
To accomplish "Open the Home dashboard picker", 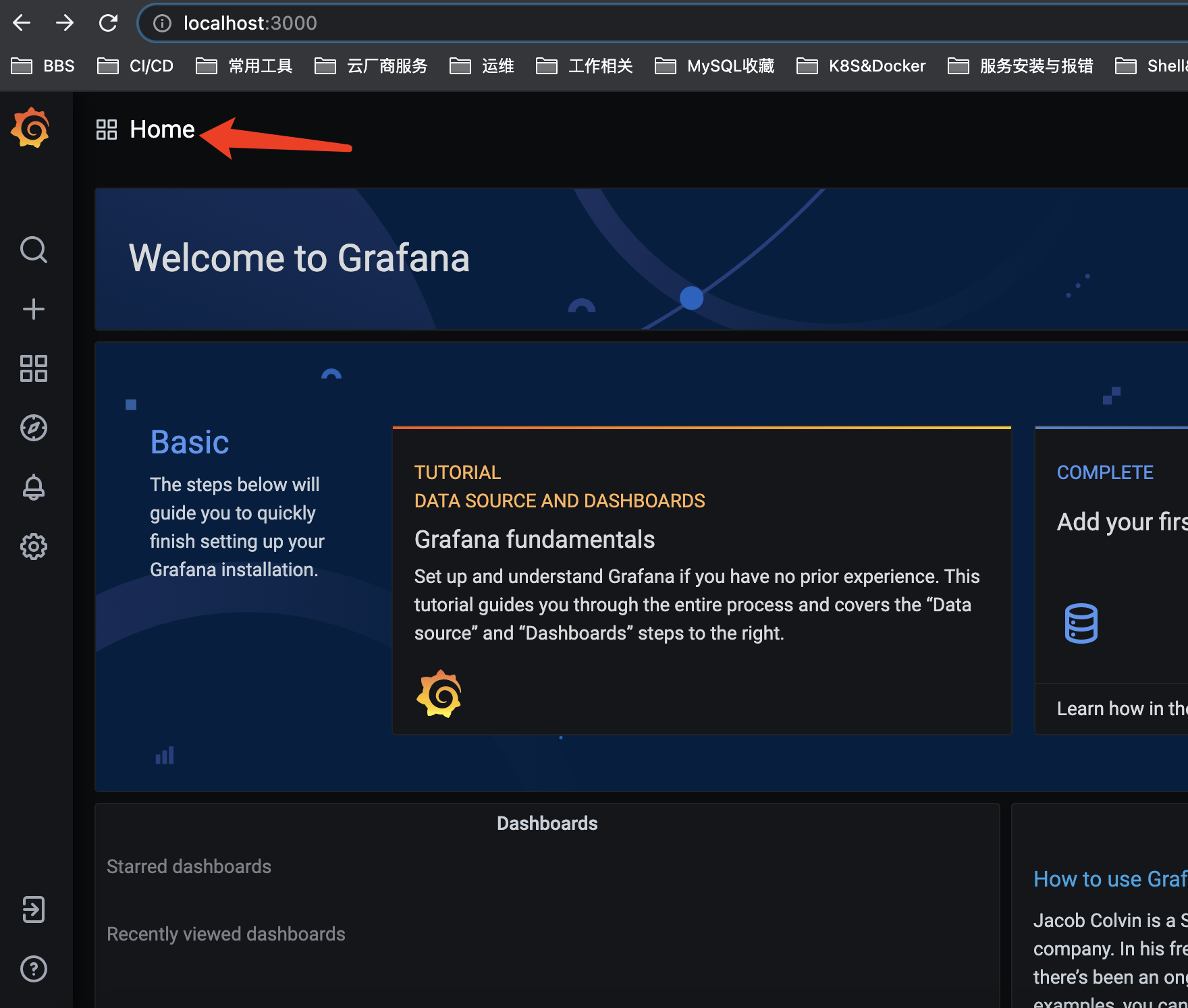I will [x=162, y=129].
